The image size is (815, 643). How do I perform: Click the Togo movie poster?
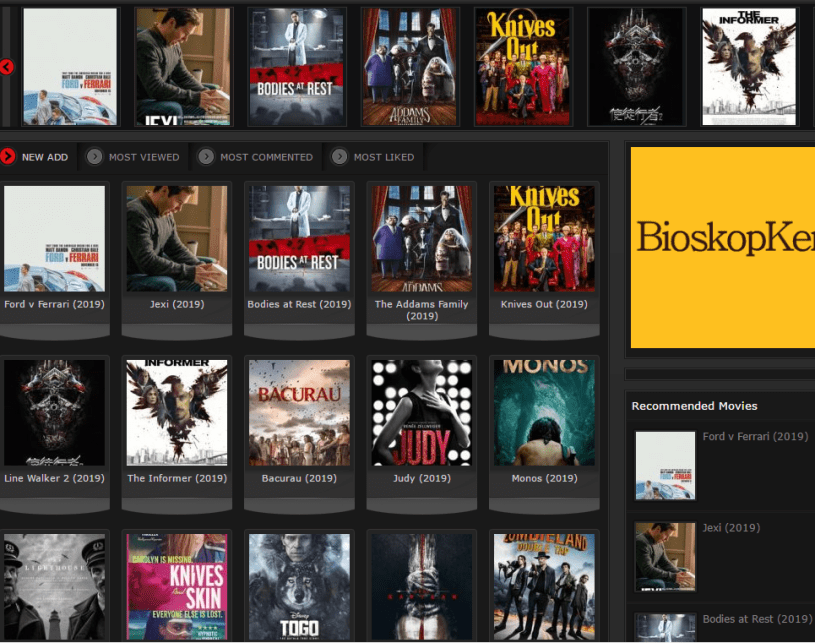(x=299, y=585)
